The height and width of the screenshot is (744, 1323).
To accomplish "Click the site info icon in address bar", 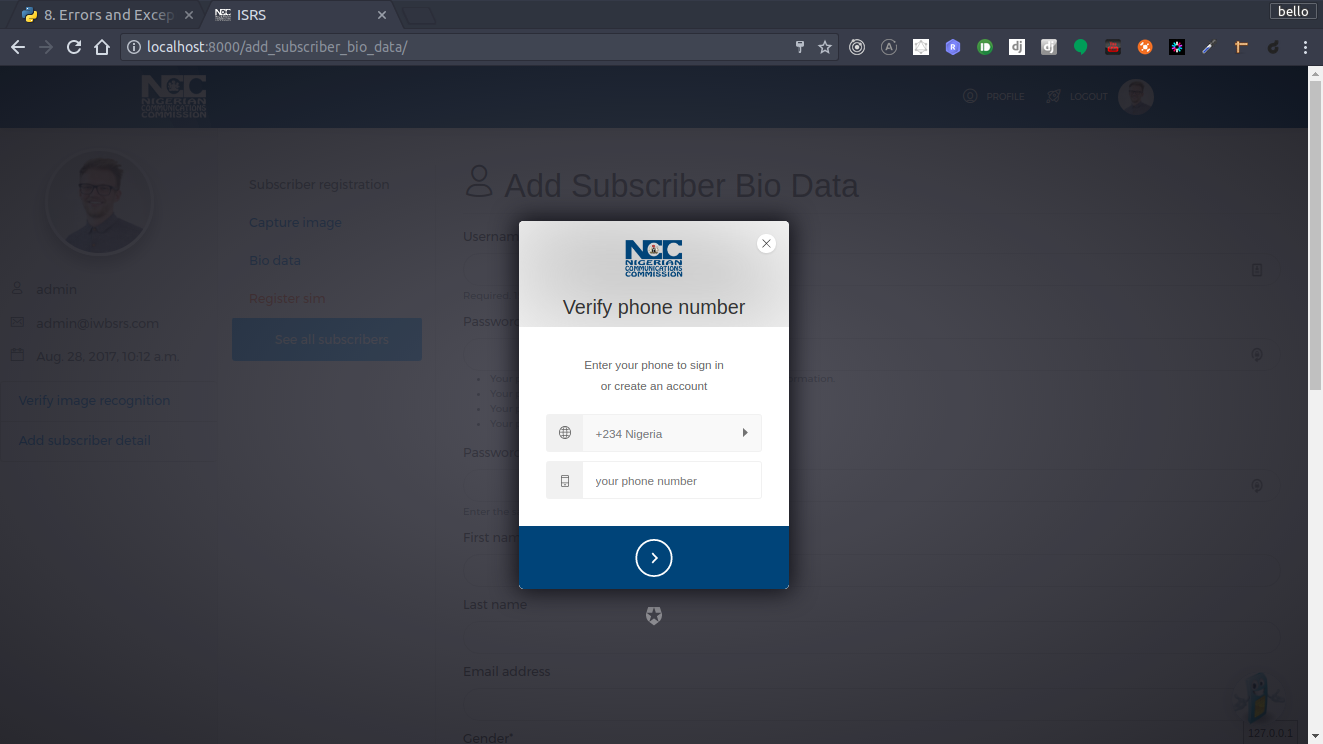I will tap(134, 47).
